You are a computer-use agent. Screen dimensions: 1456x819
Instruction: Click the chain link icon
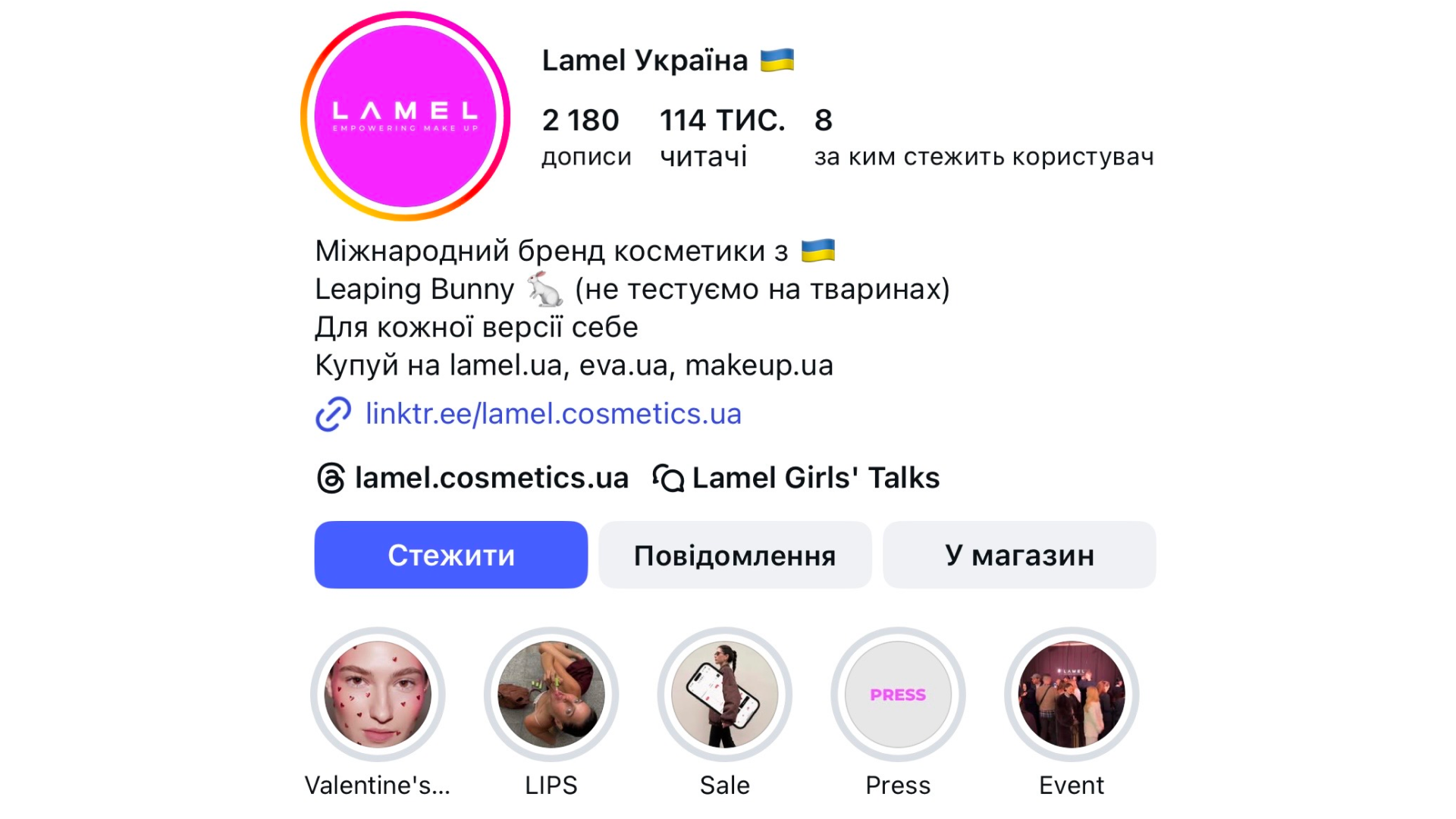pyautogui.click(x=333, y=414)
